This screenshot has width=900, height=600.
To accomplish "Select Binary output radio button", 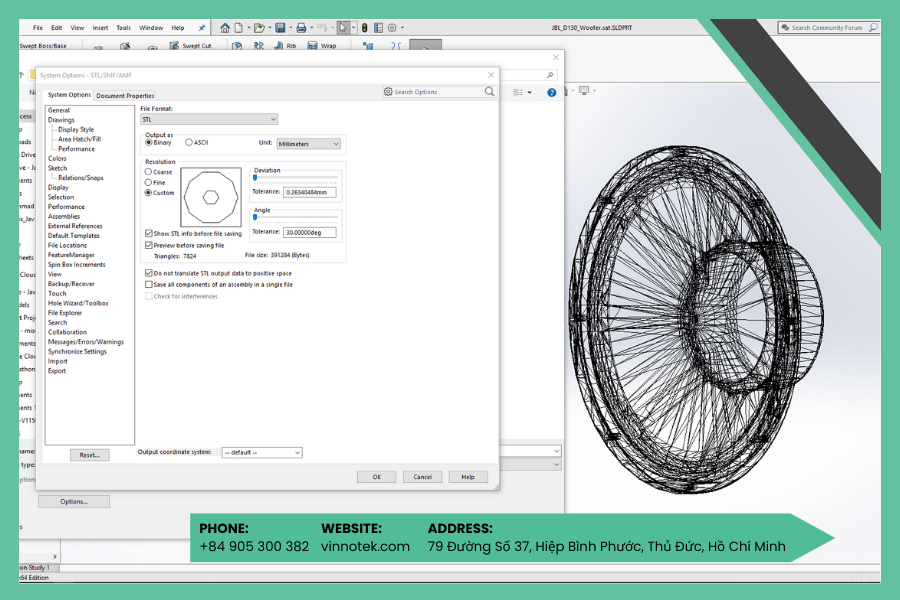I will pyautogui.click(x=149, y=142).
